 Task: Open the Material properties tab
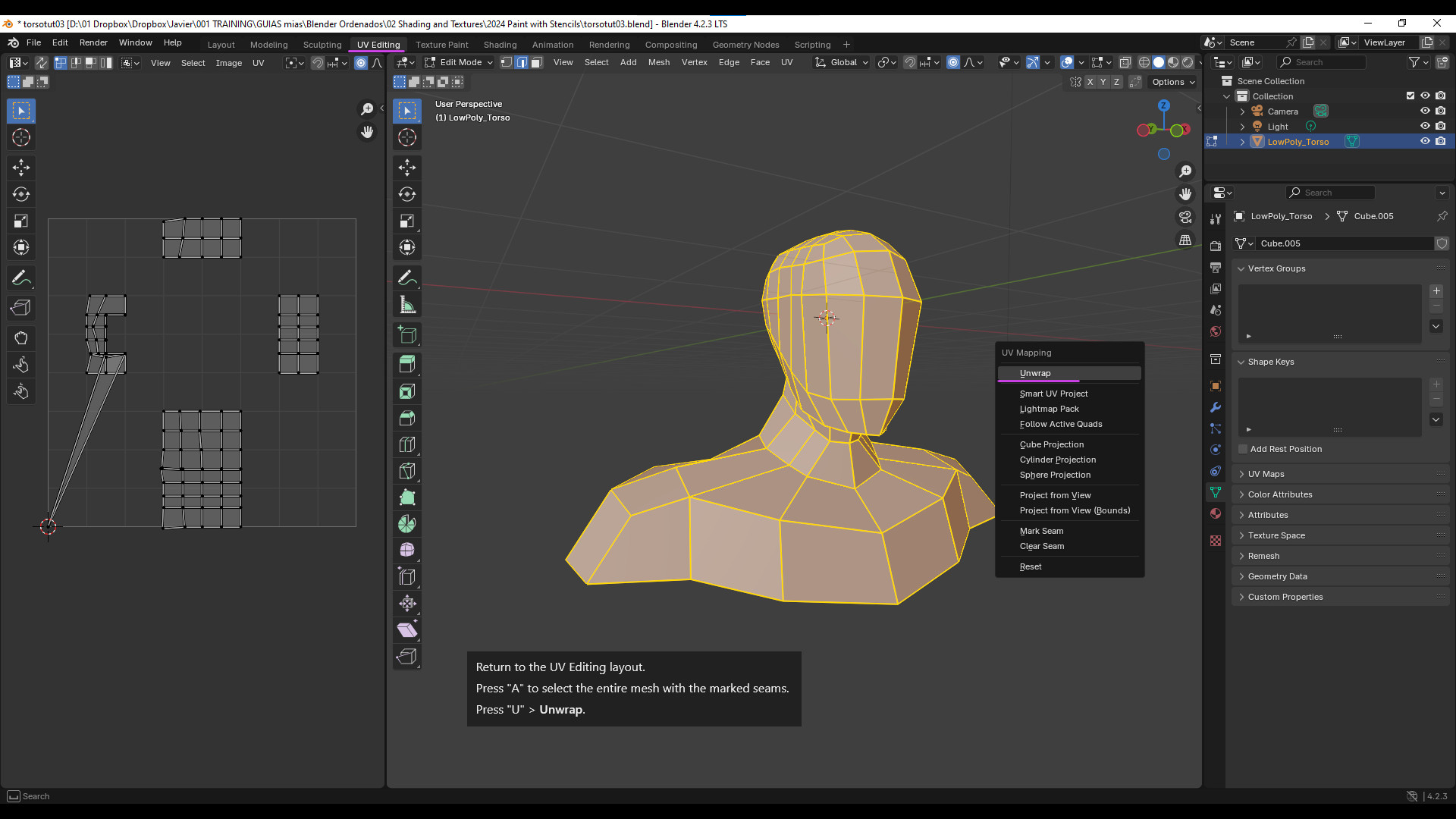click(x=1216, y=513)
